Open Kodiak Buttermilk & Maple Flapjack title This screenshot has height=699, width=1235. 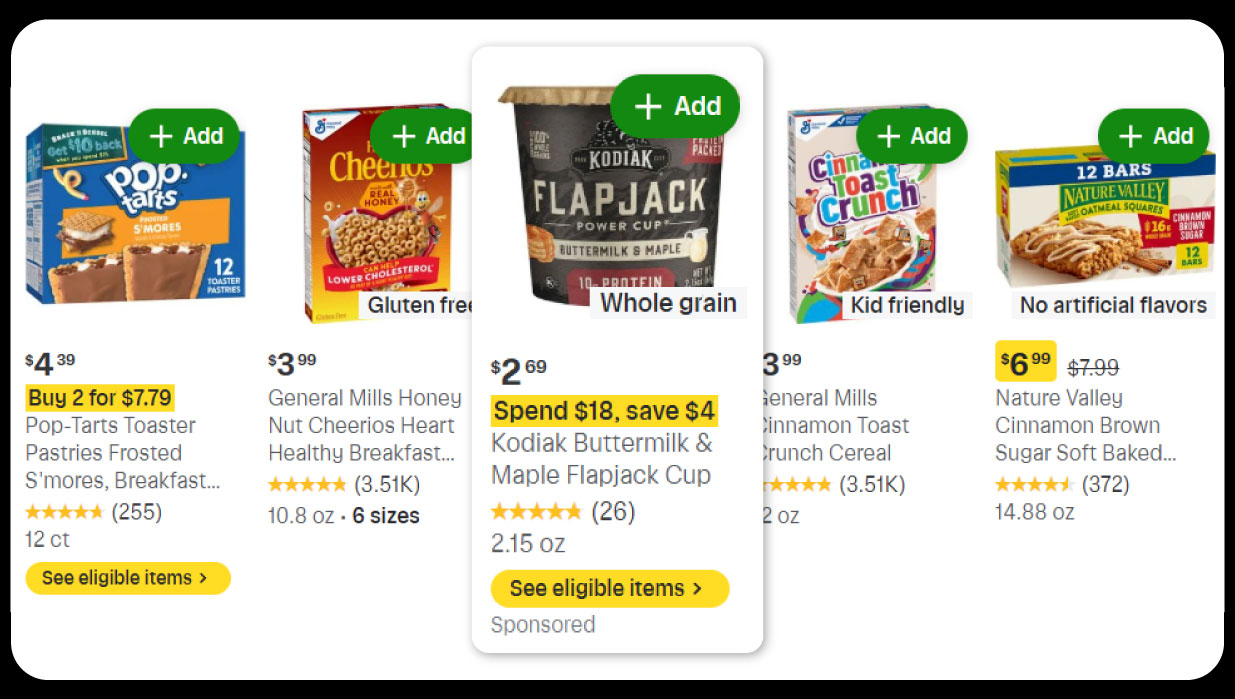(x=601, y=458)
